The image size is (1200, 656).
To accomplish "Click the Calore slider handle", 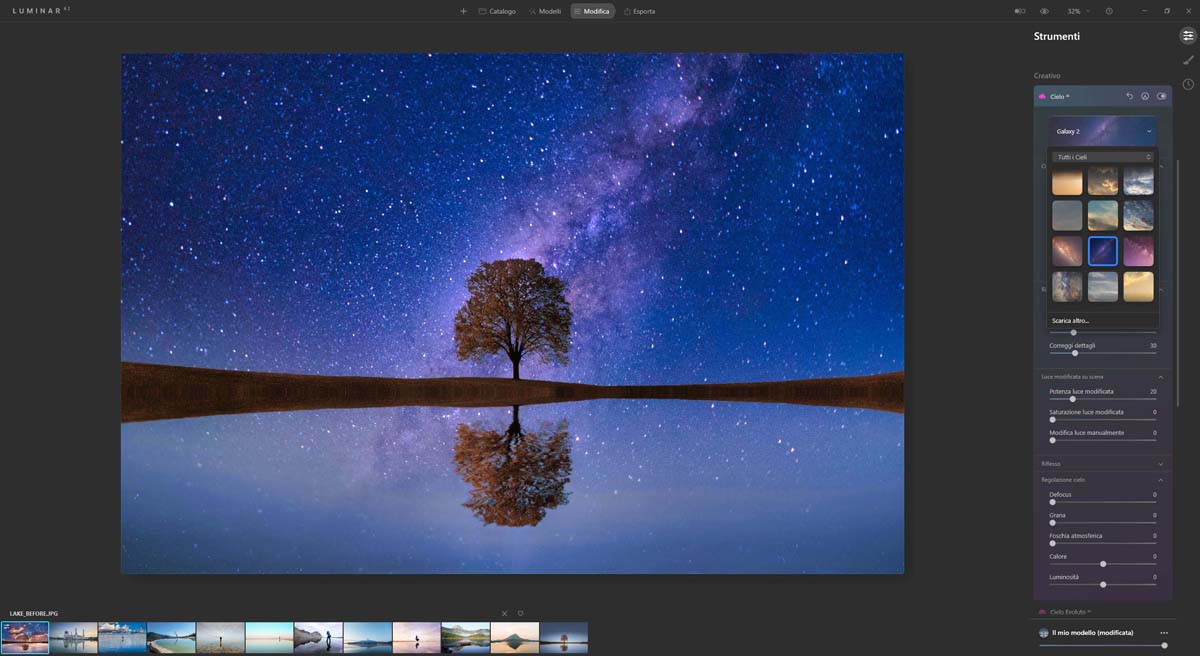I will point(1103,564).
